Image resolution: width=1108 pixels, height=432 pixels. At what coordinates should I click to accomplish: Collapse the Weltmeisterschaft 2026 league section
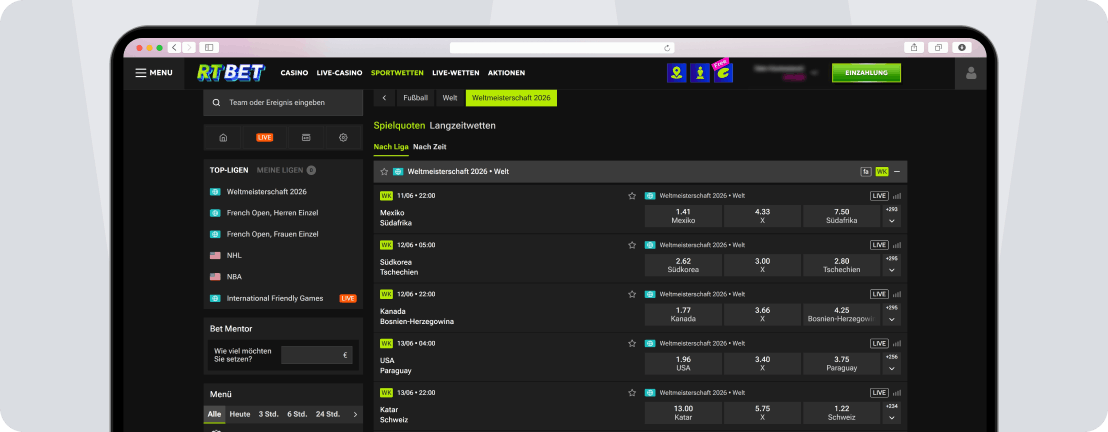click(x=897, y=172)
